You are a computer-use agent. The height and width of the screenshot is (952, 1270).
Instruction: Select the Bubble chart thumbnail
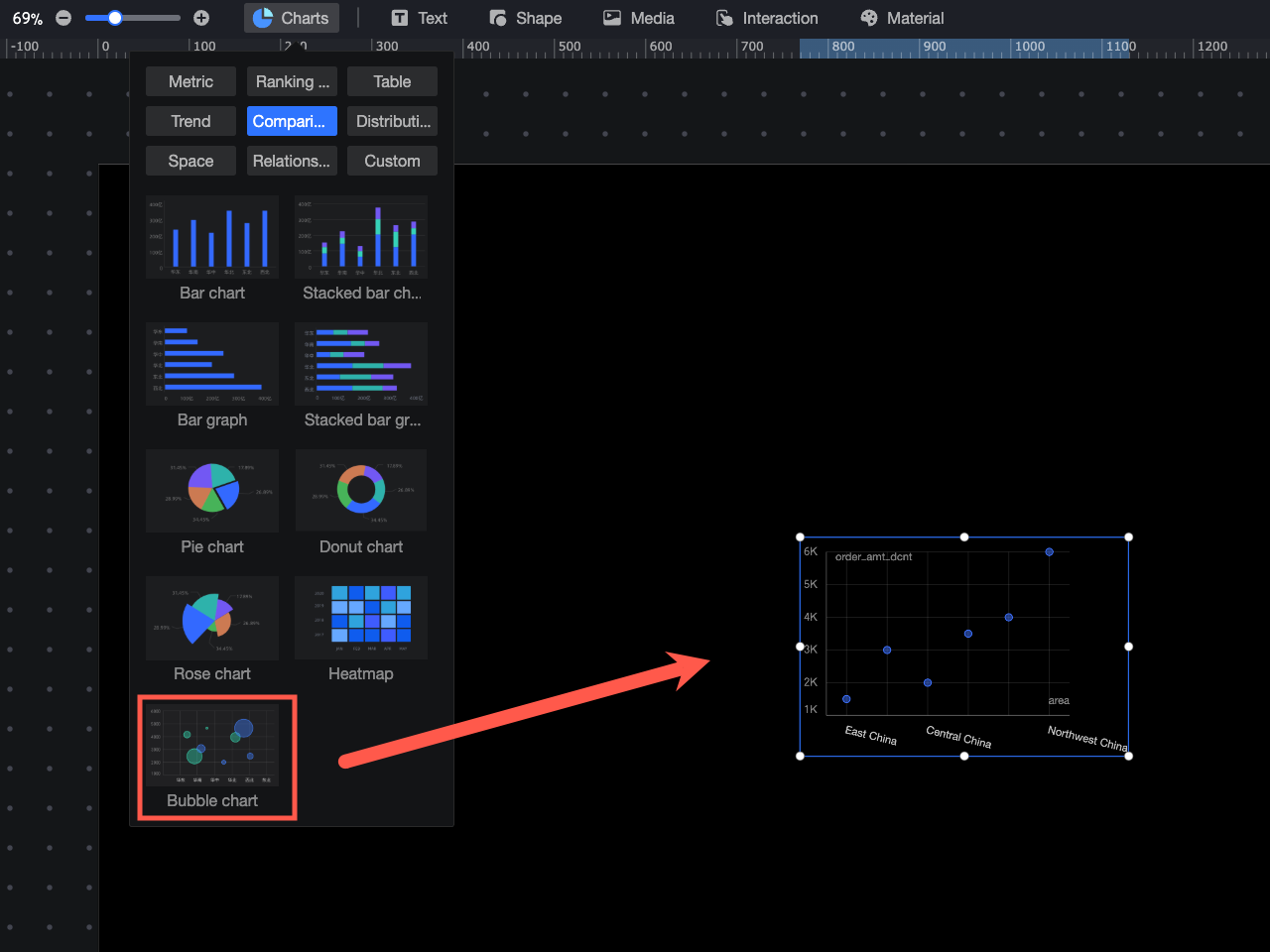point(212,745)
